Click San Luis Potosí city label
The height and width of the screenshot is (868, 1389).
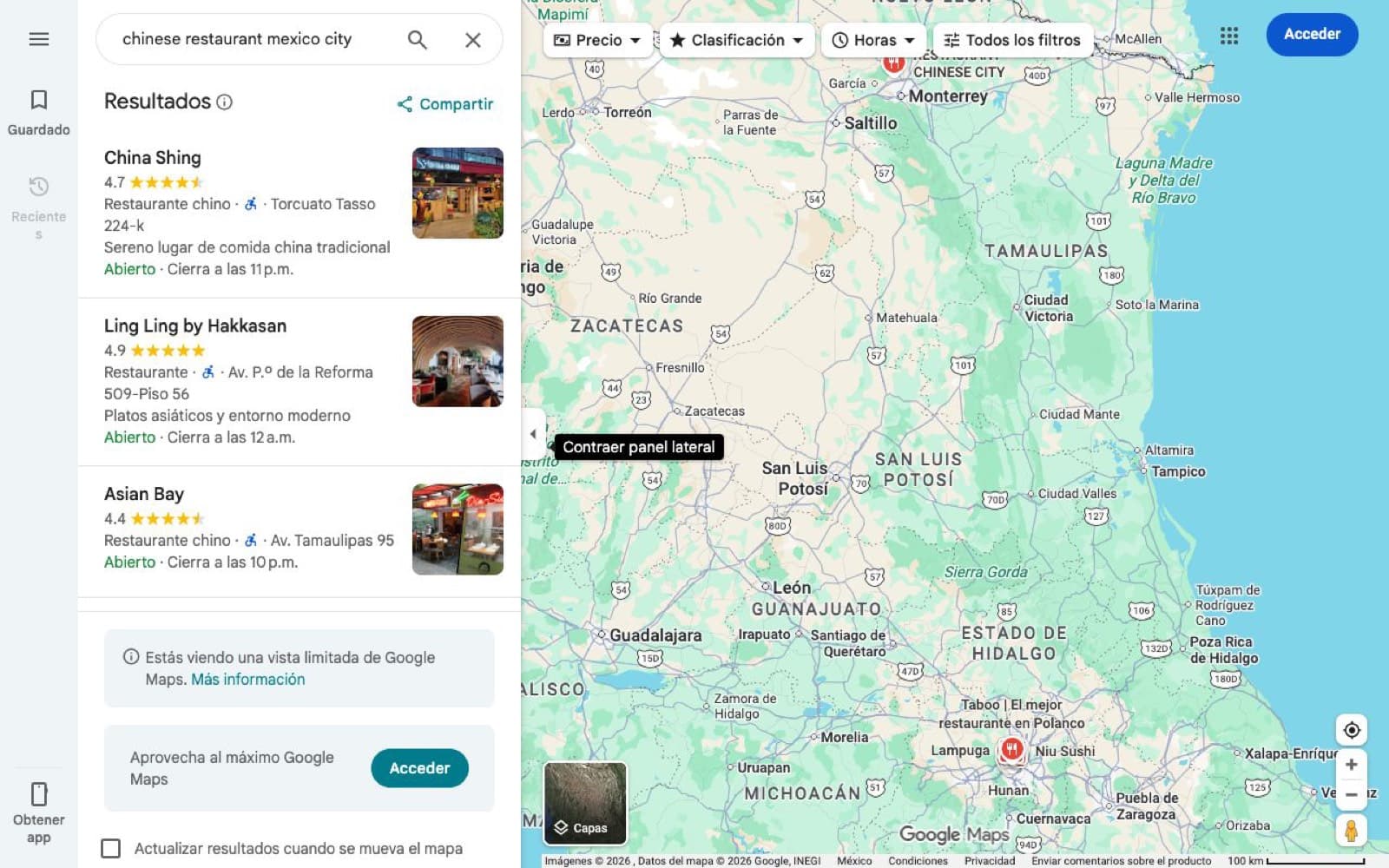pos(795,478)
